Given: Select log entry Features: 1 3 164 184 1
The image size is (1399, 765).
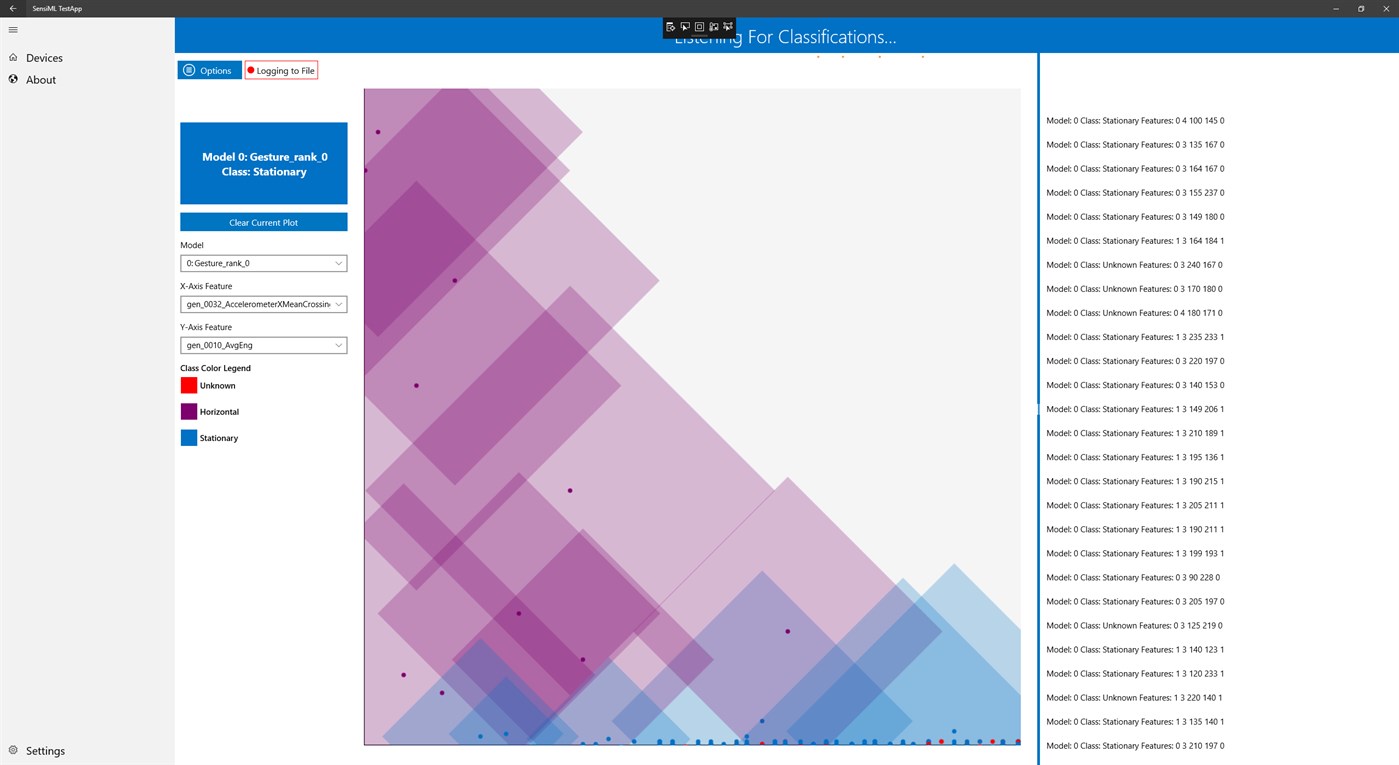Looking at the screenshot, I should click(x=1135, y=241).
